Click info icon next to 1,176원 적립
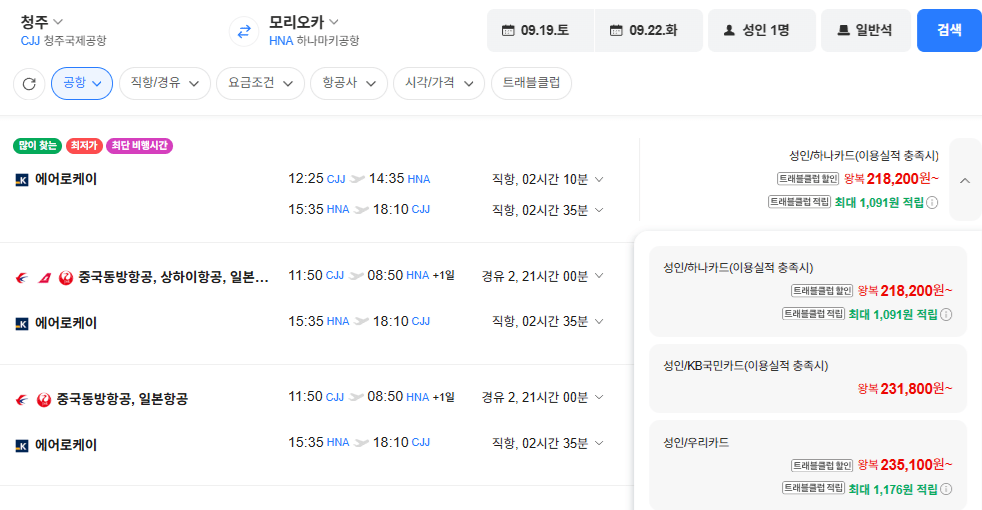The width and height of the screenshot is (982, 510). [x=946, y=489]
